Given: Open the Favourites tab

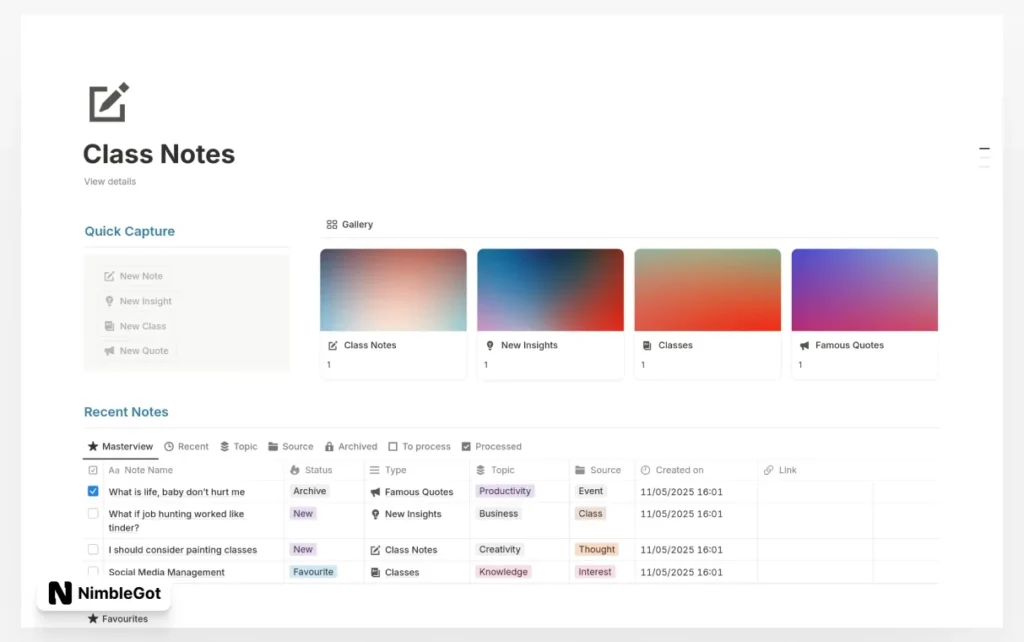Looking at the screenshot, I should tap(118, 618).
